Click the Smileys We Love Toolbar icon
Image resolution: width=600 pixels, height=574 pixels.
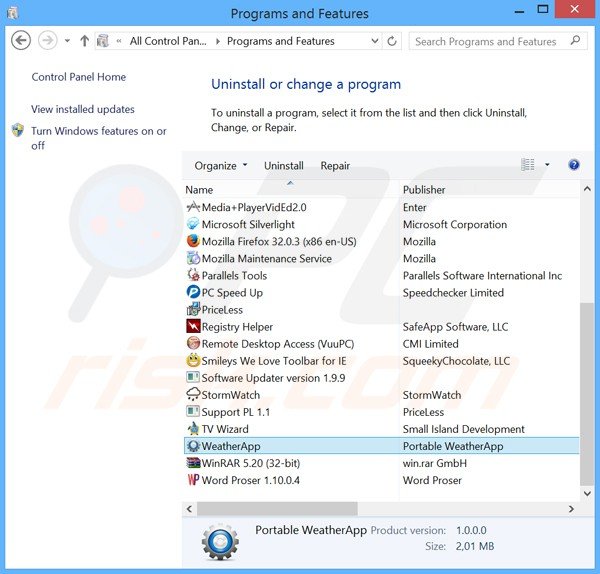tap(193, 360)
